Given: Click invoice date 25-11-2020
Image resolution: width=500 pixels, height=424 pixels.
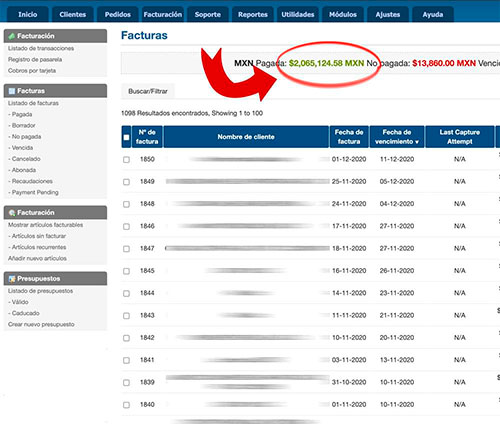Looking at the screenshot, I should 349,182.
